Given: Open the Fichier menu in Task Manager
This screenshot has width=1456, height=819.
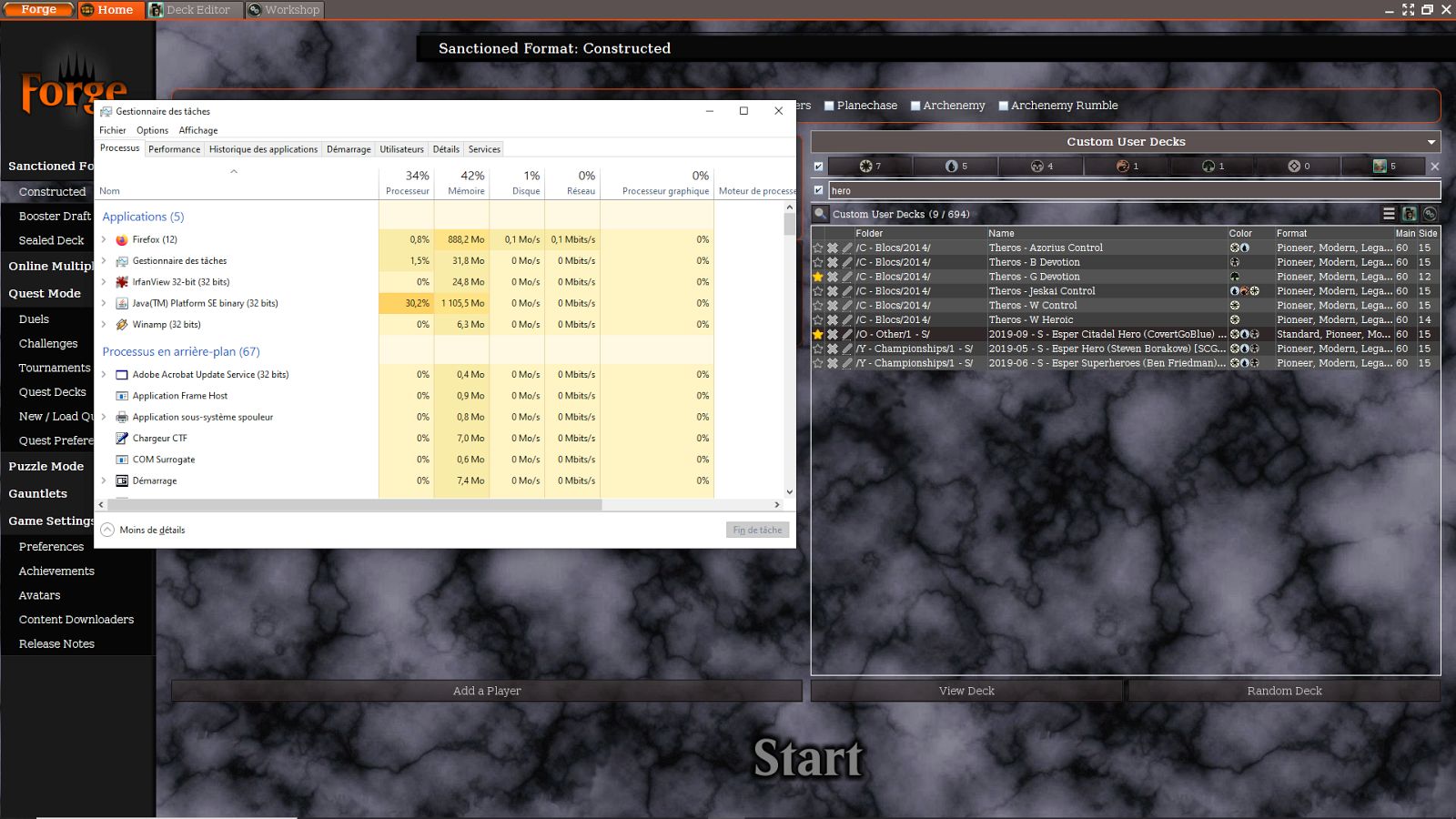Looking at the screenshot, I should [x=113, y=130].
